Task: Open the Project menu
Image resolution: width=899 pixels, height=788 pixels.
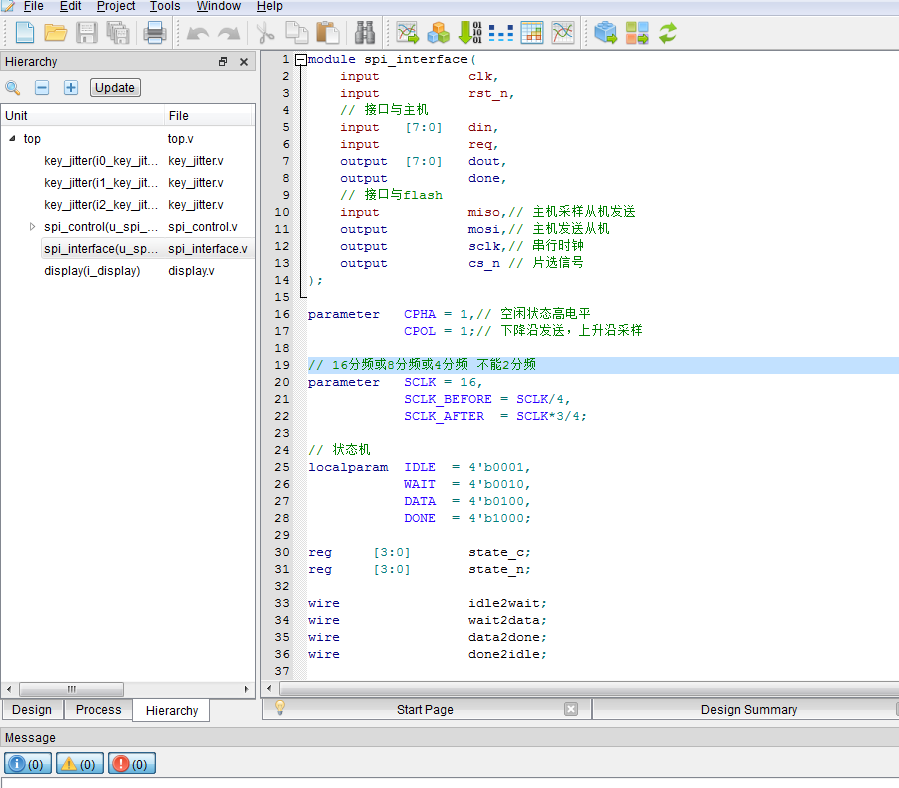Action: click(116, 6)
